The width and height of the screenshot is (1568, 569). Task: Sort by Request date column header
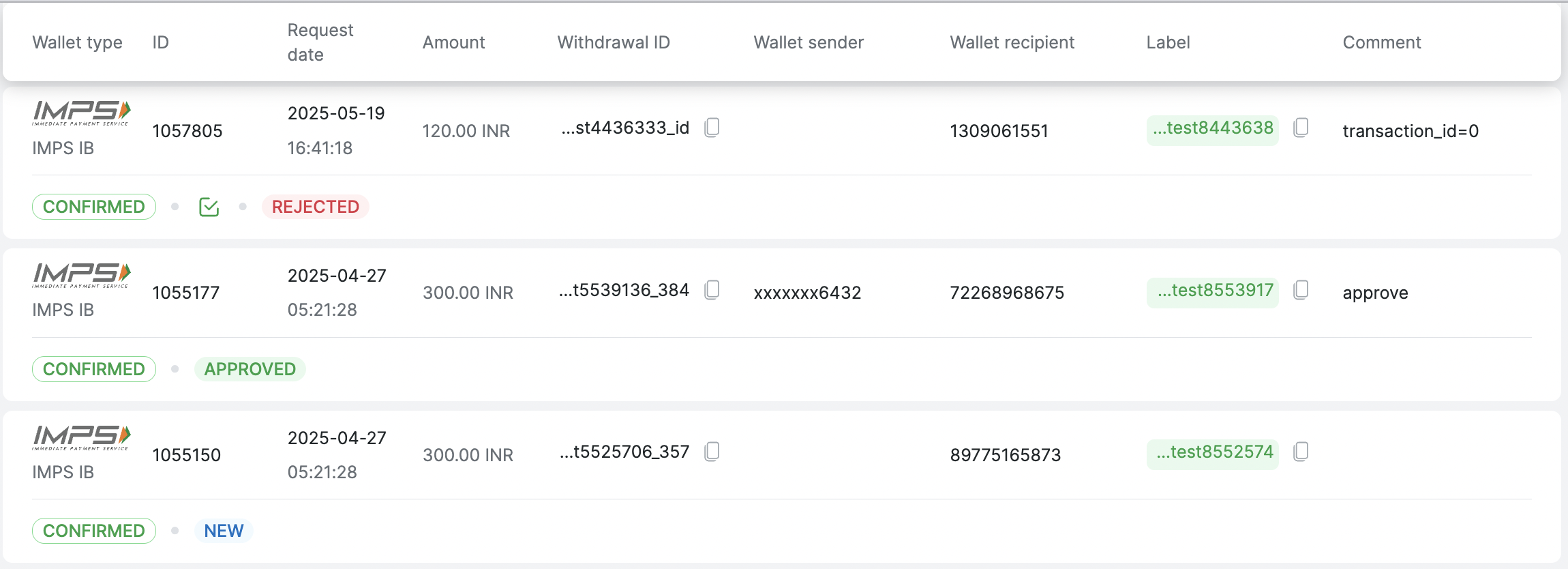pos(320,42)
